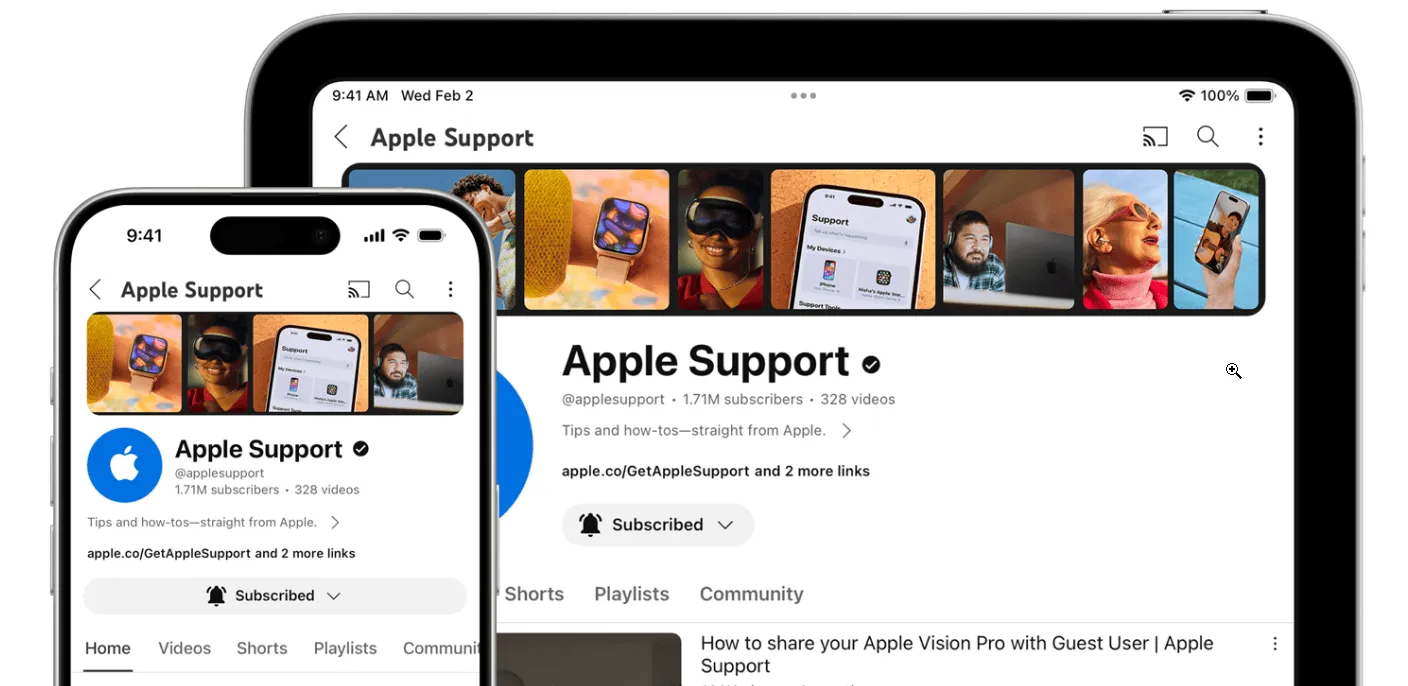Tap the cast icon on iPad
The image size is (1408, 686).
pyautogui.click(x=1155, y=137)
